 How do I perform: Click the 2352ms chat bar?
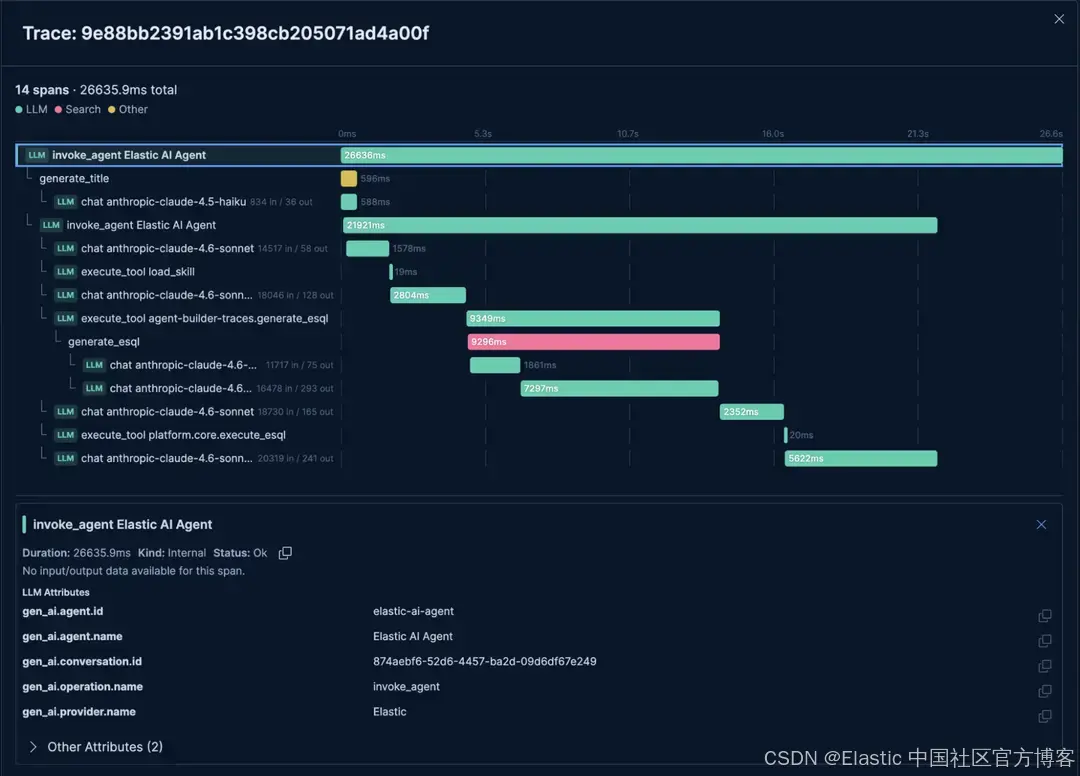pos(751,412)
